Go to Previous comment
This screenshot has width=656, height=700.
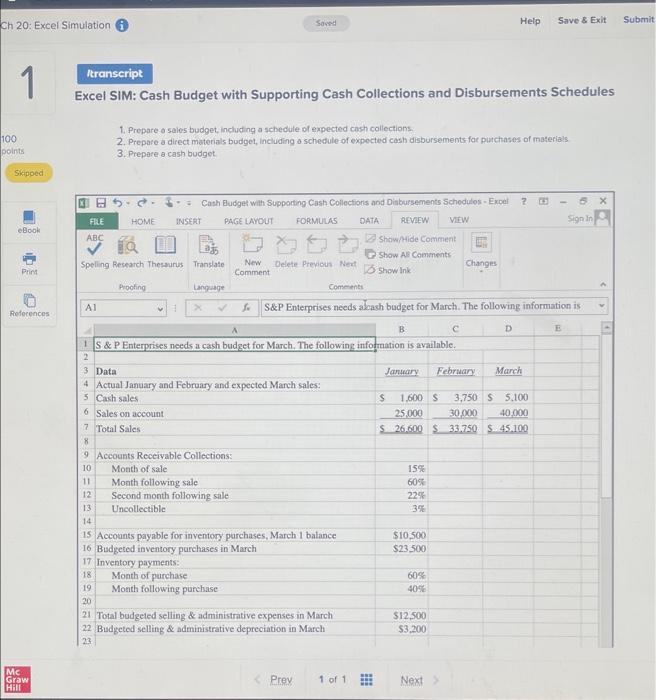click(x=317, y=251)
